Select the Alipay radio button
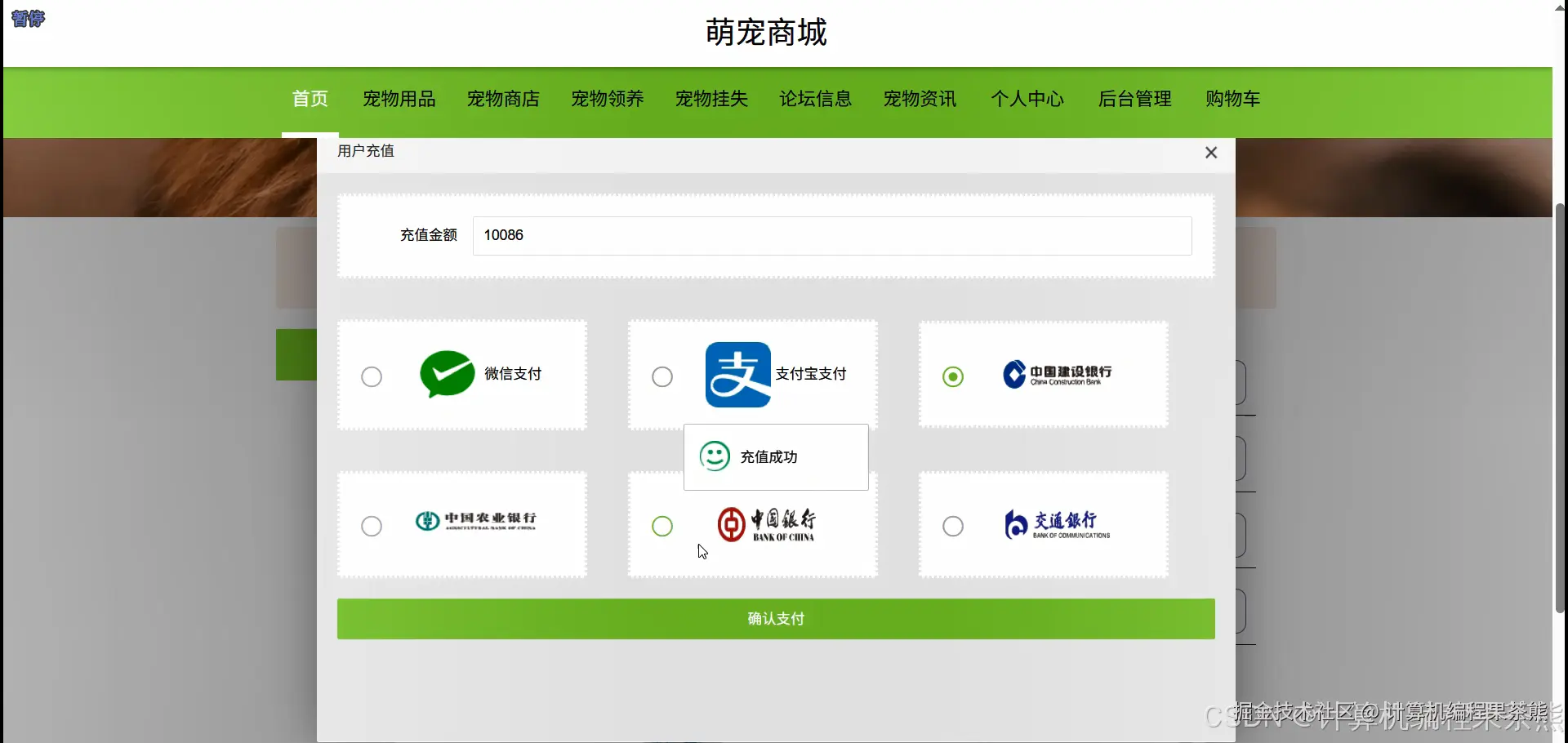This screenshot has width=1568, height=743. coord(662,376)
